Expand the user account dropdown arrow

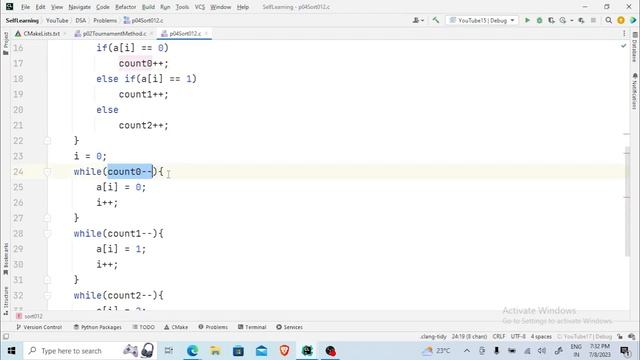point(422,20)
